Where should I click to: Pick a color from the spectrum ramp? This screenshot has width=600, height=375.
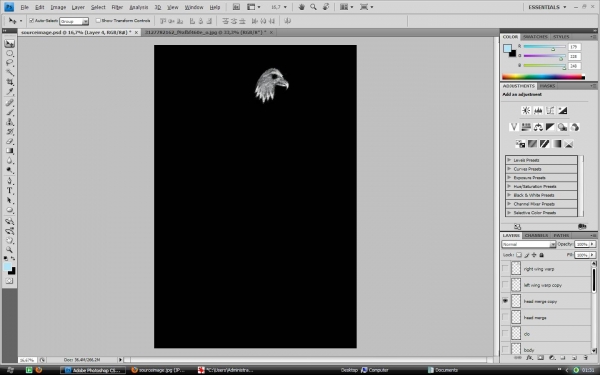(543, 77)
